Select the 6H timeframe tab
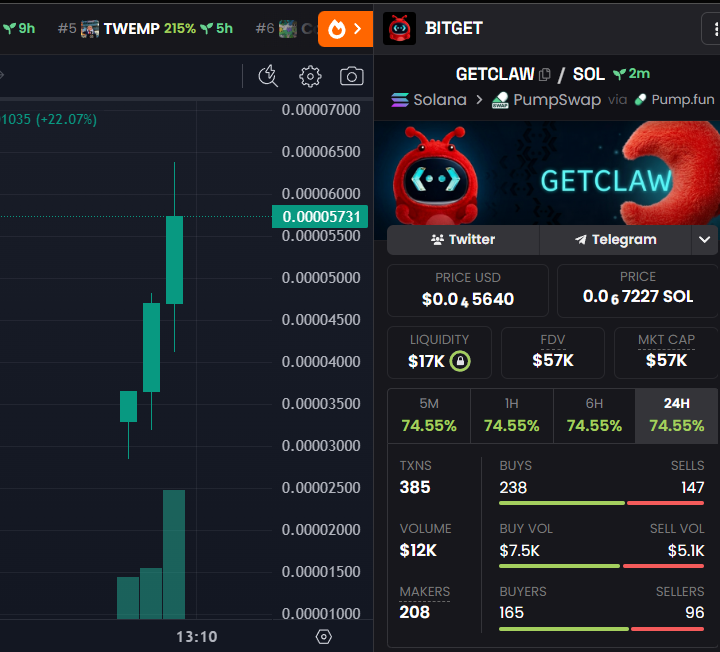The width and height of the screenshot is (720, 652). (594, 416)
